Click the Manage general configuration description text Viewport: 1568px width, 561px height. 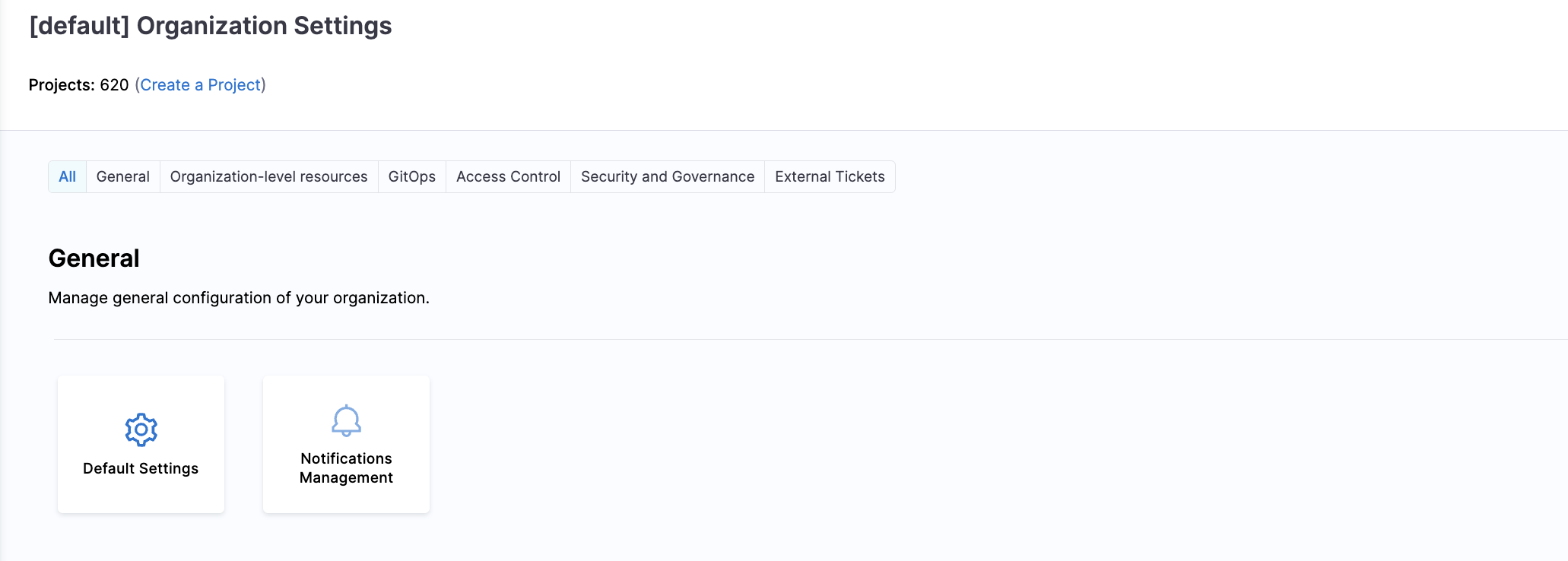[239, 298]
